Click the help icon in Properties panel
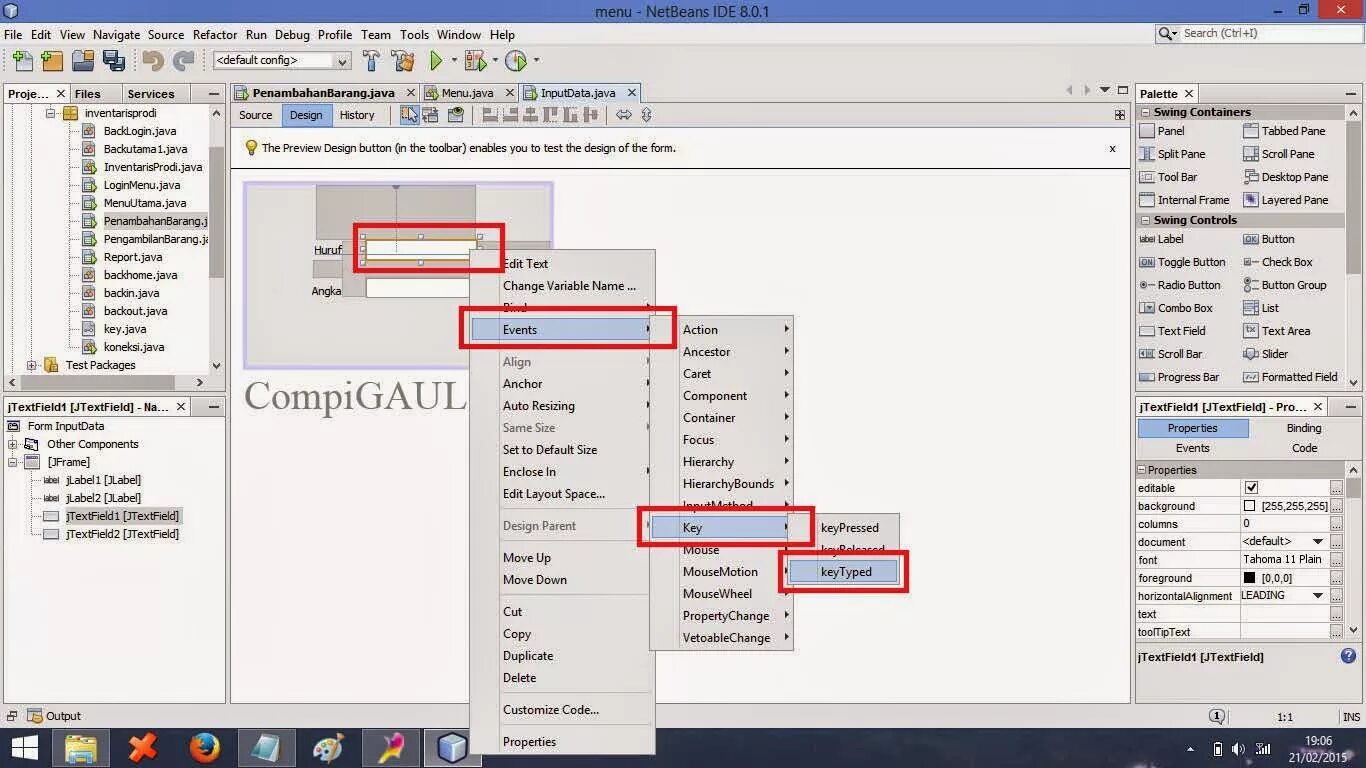1366x768 pixels. pyautogui.click(x=1348, y=657)
